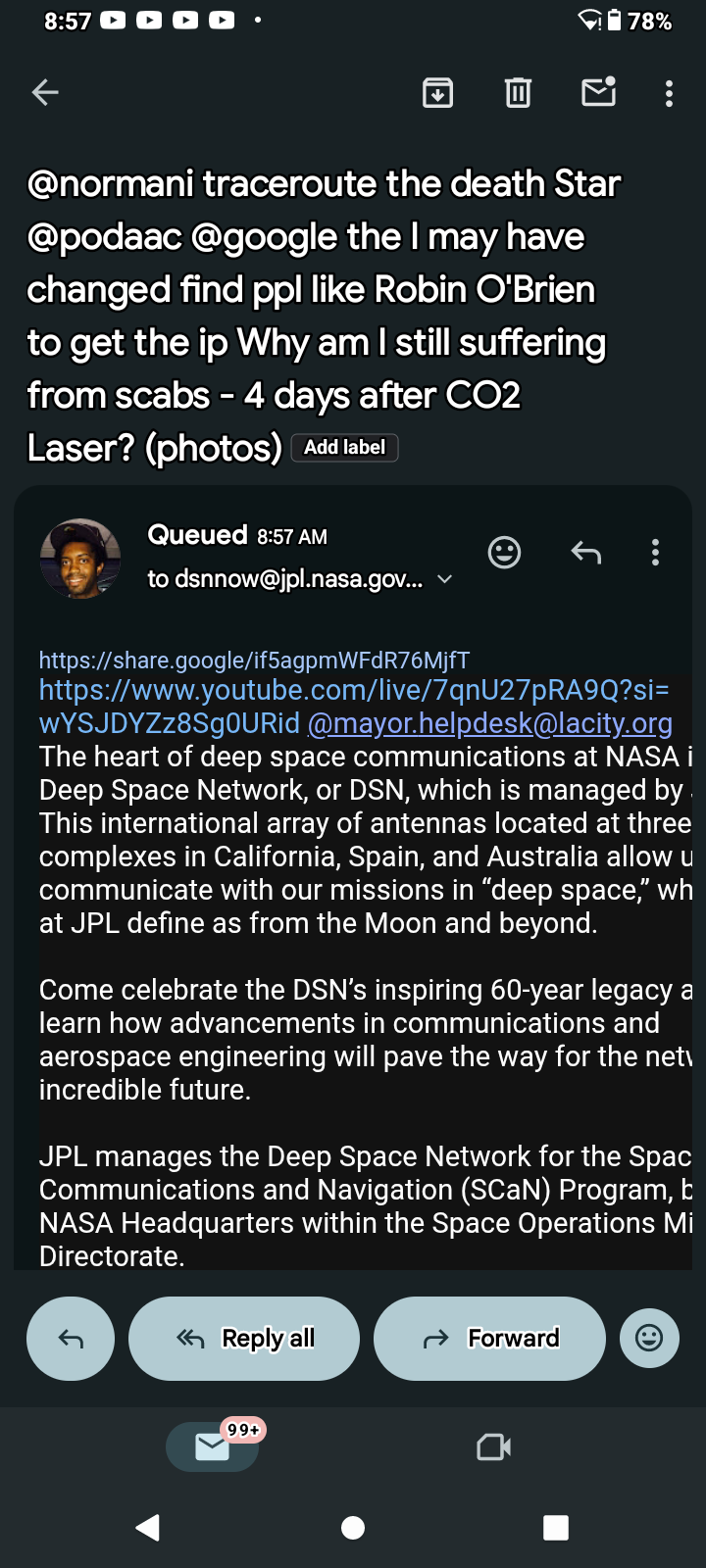706x1568 pixels.
Task: Switch to the Meet video tab
Action: tap(493, 1447)
